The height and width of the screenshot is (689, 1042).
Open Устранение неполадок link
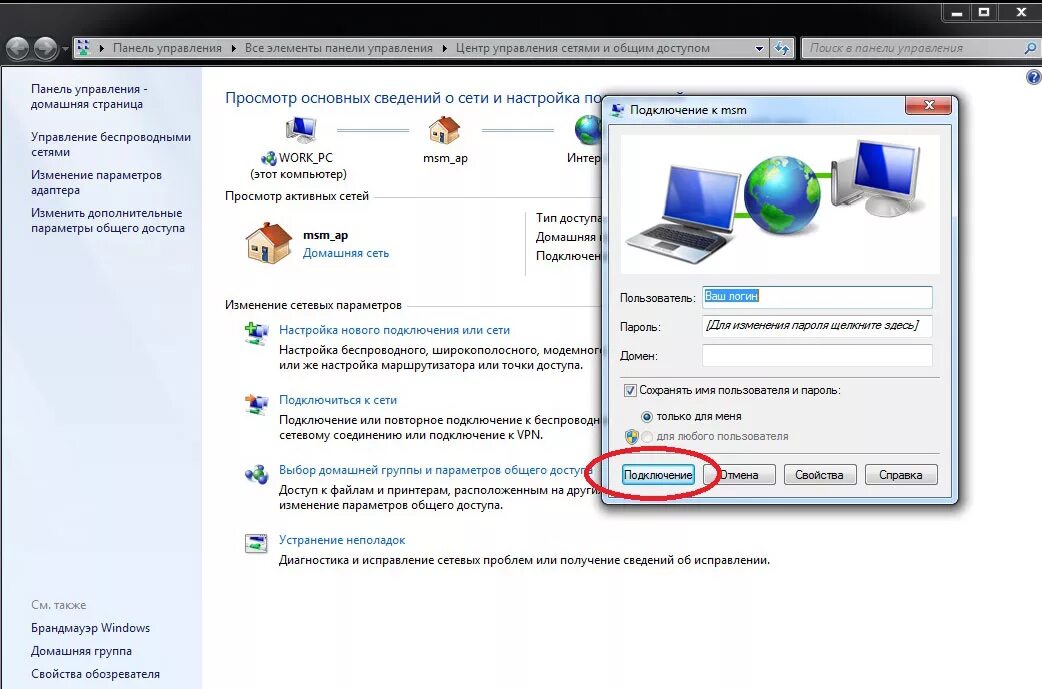342,540
